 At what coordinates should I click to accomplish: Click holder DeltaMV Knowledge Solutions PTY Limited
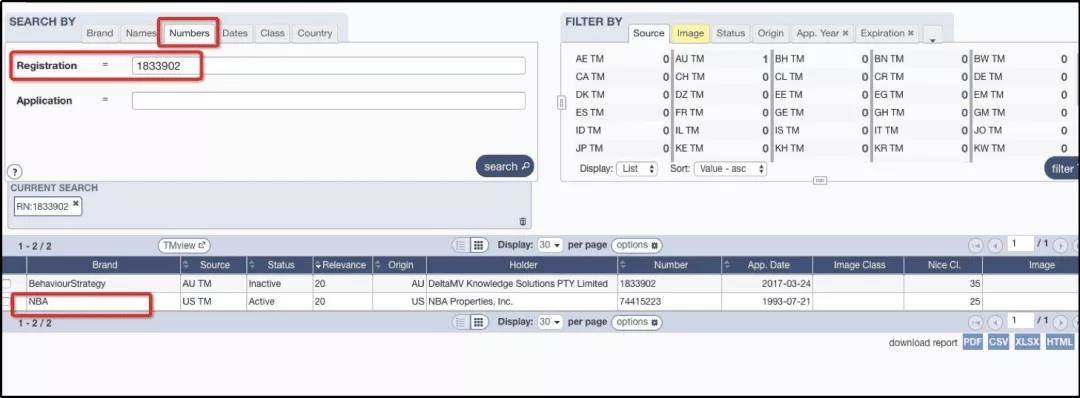(x=518, y=284)
